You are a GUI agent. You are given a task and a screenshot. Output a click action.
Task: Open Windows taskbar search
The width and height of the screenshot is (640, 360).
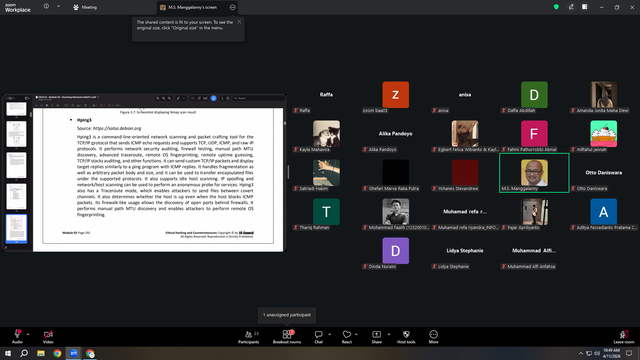tap(24, 353)
